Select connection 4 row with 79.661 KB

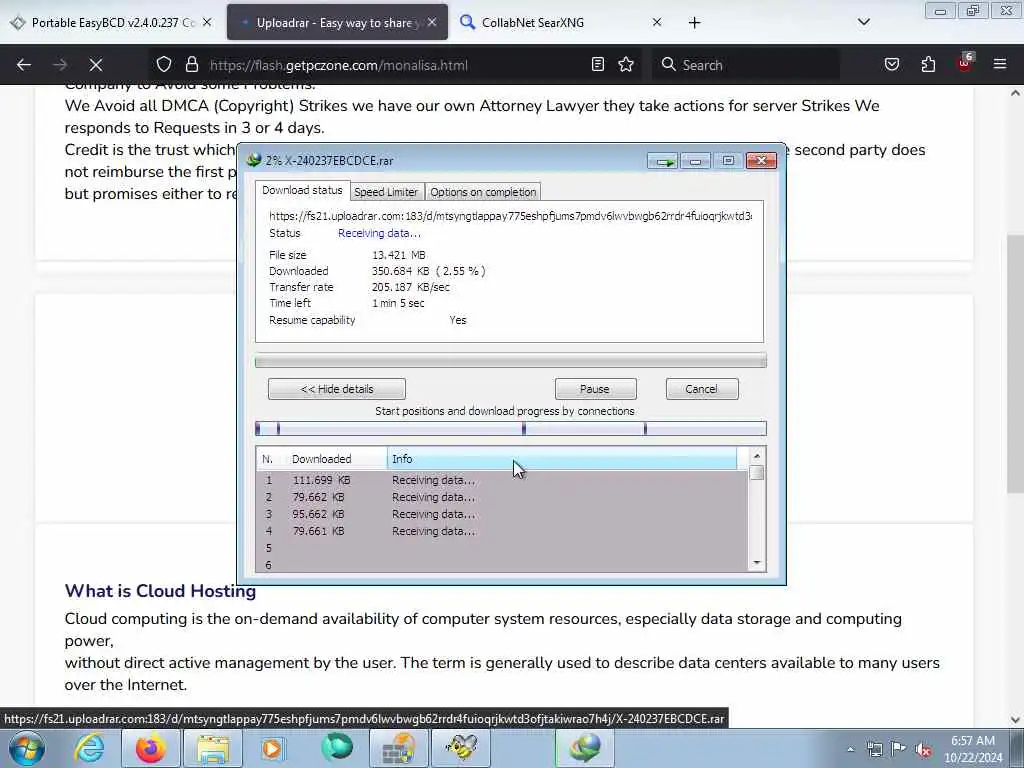click(x=502, y=531)
